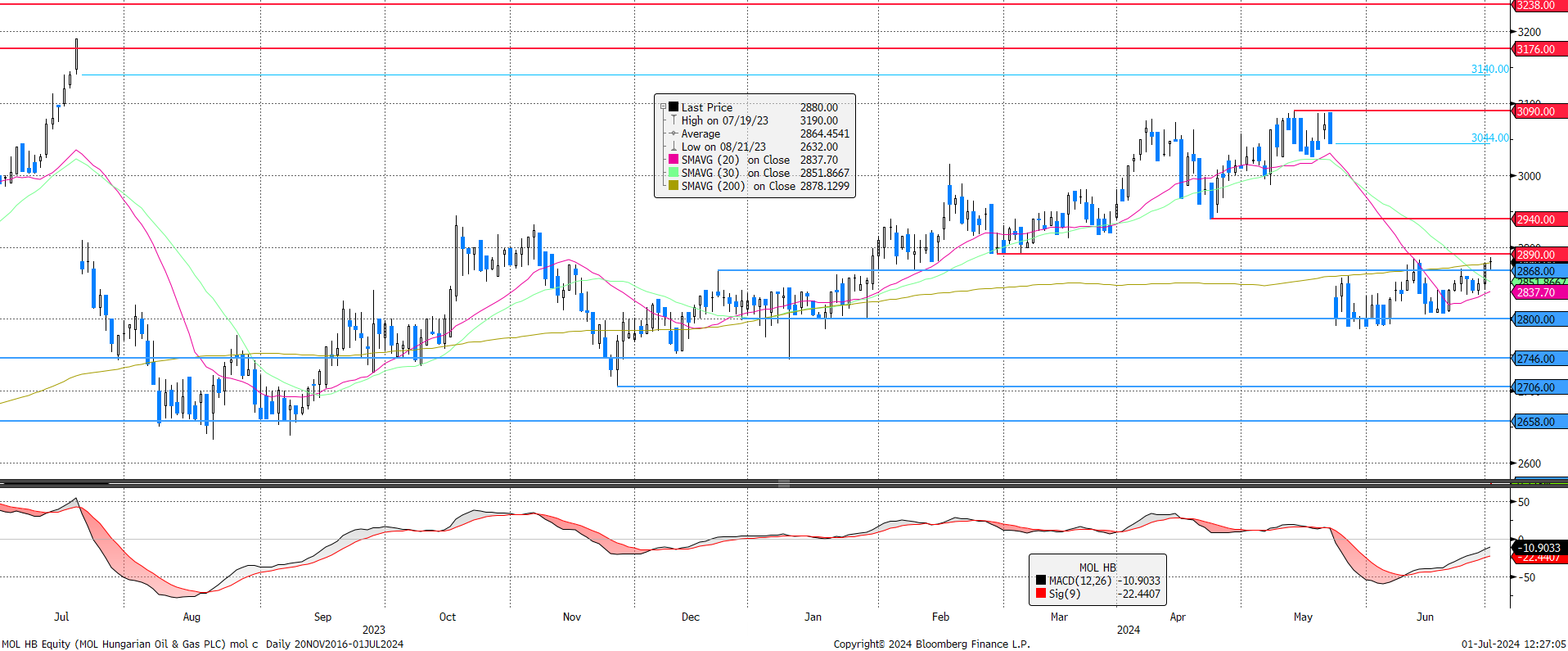
Task: Click the 2837.70 magenta axis label
Action: click(1539, 292)
